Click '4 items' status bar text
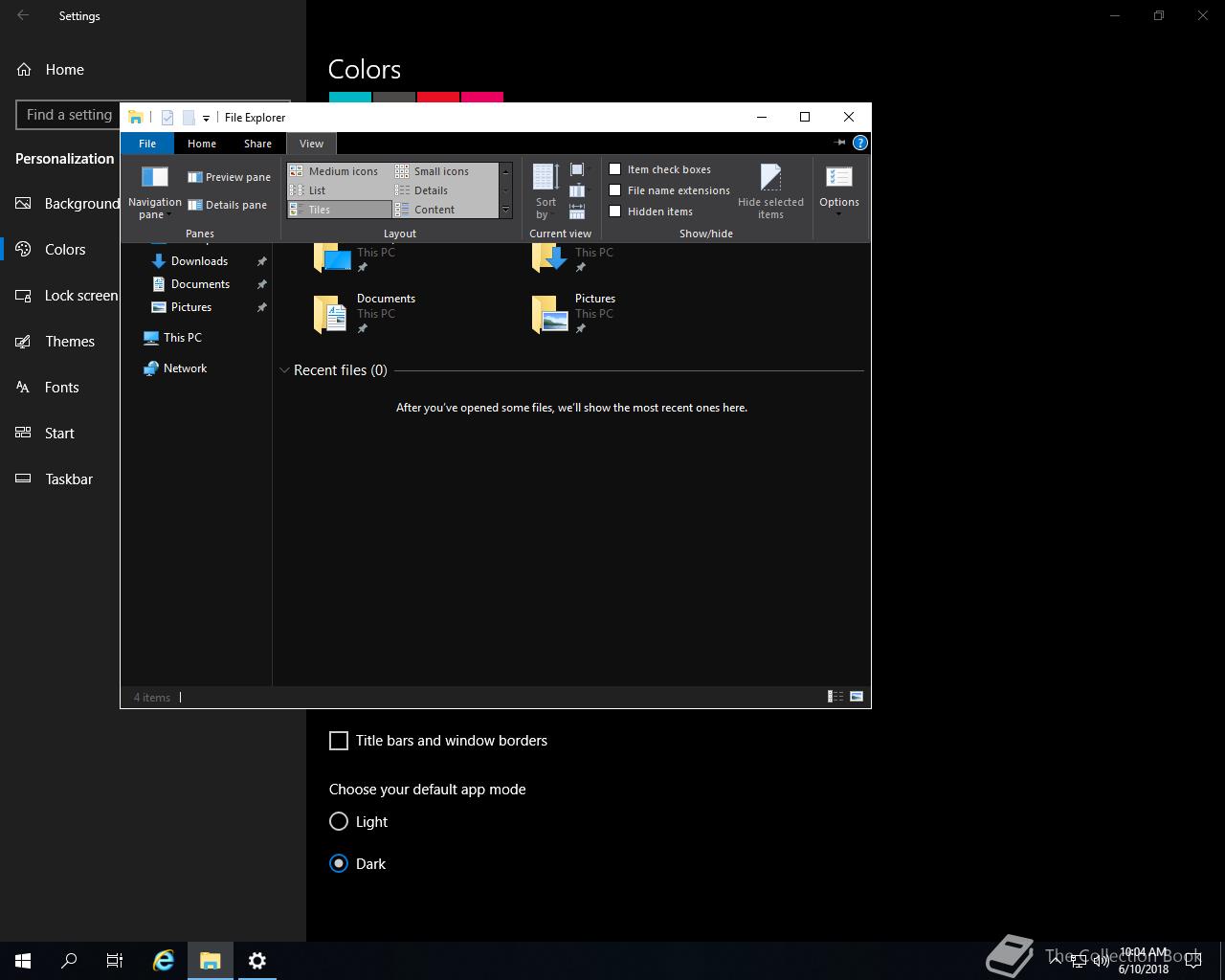The width and height of the screenshot is (1225, 980). point(152,698)
